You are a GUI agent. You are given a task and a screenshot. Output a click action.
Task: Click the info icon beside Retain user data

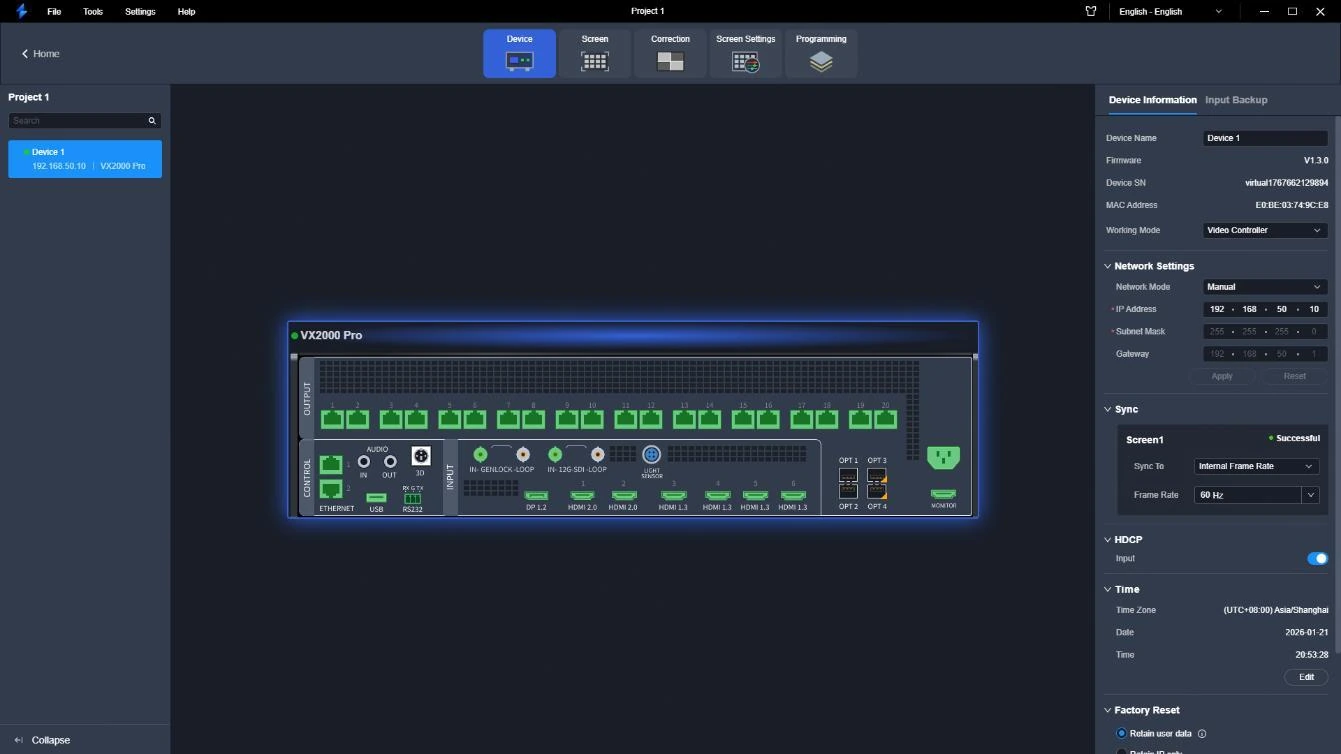1202,734
